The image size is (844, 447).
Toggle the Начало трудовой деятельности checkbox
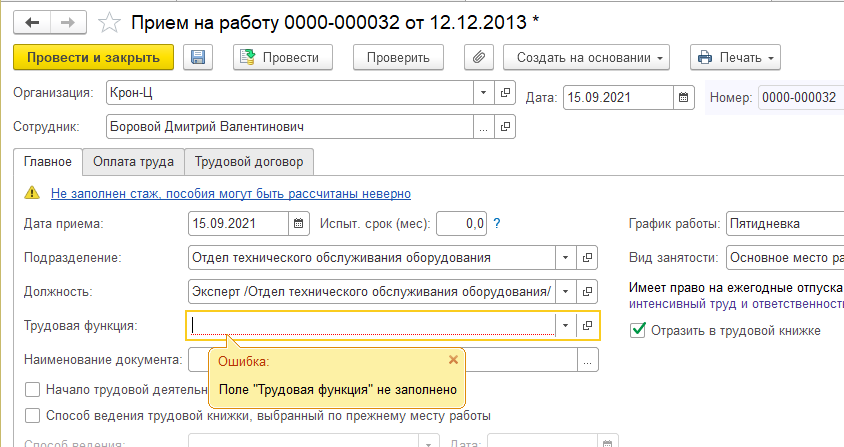click(33, 389)
